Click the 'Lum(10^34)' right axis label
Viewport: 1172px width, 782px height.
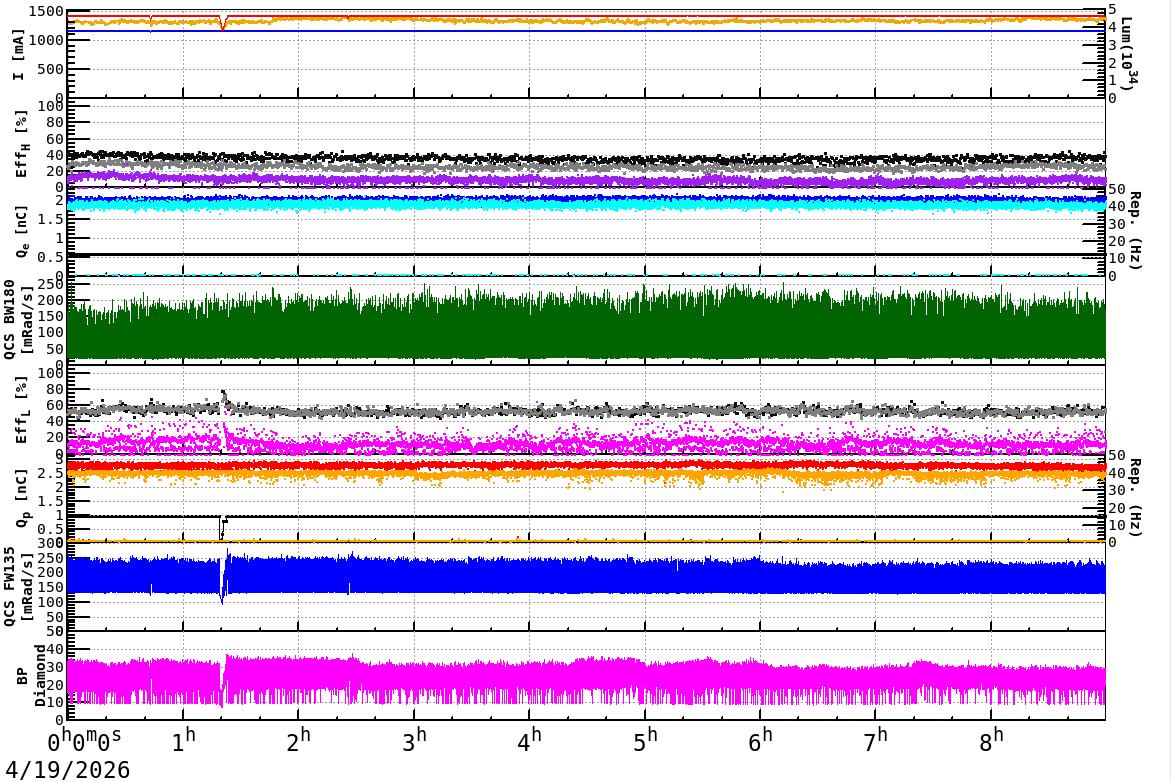pyautogui.click(x=1127, y=54)
